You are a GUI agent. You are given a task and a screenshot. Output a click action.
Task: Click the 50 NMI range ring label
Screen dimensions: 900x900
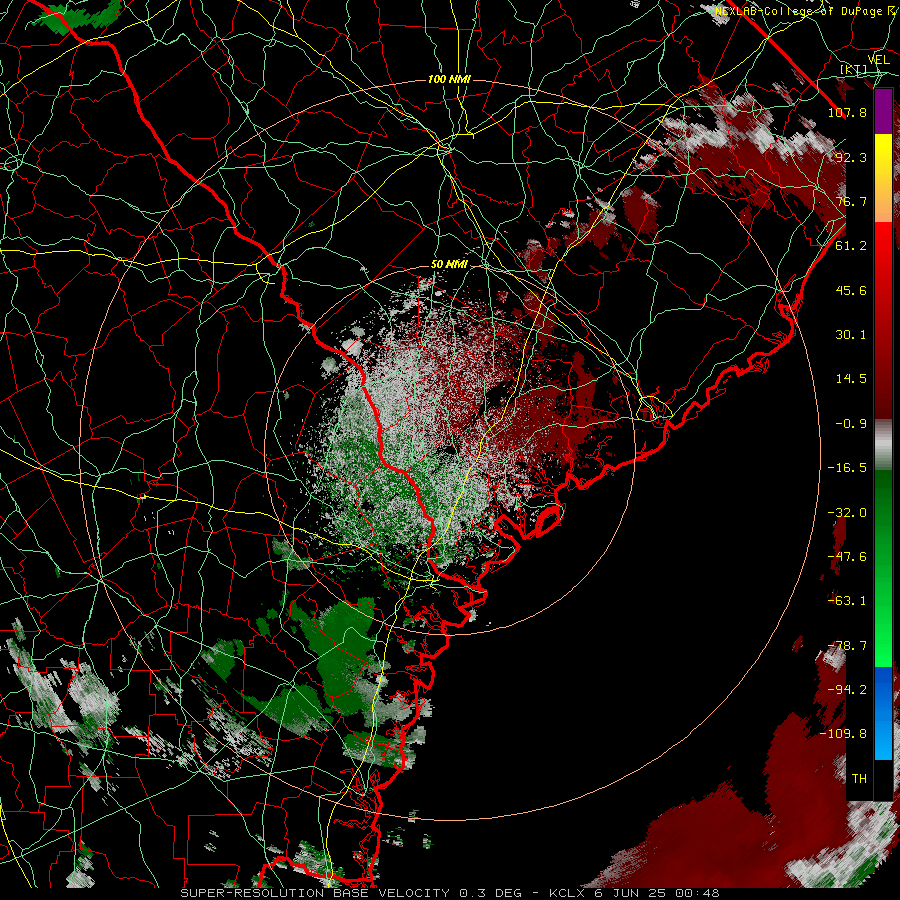pyautogui.click(x=449, y=264)
